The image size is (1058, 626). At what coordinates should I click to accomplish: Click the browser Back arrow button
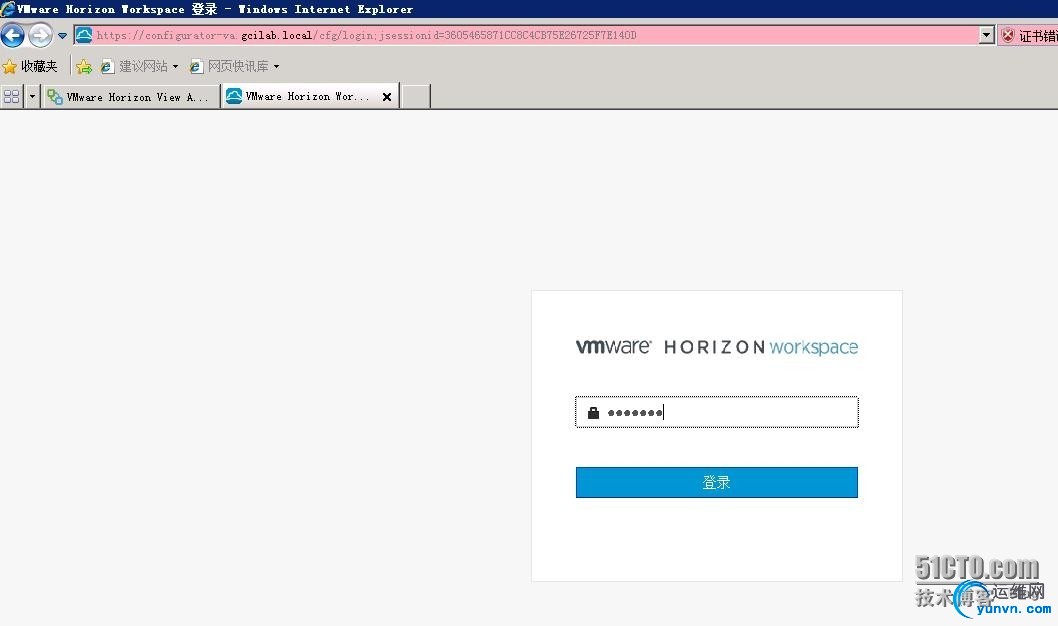click(13, 35)
